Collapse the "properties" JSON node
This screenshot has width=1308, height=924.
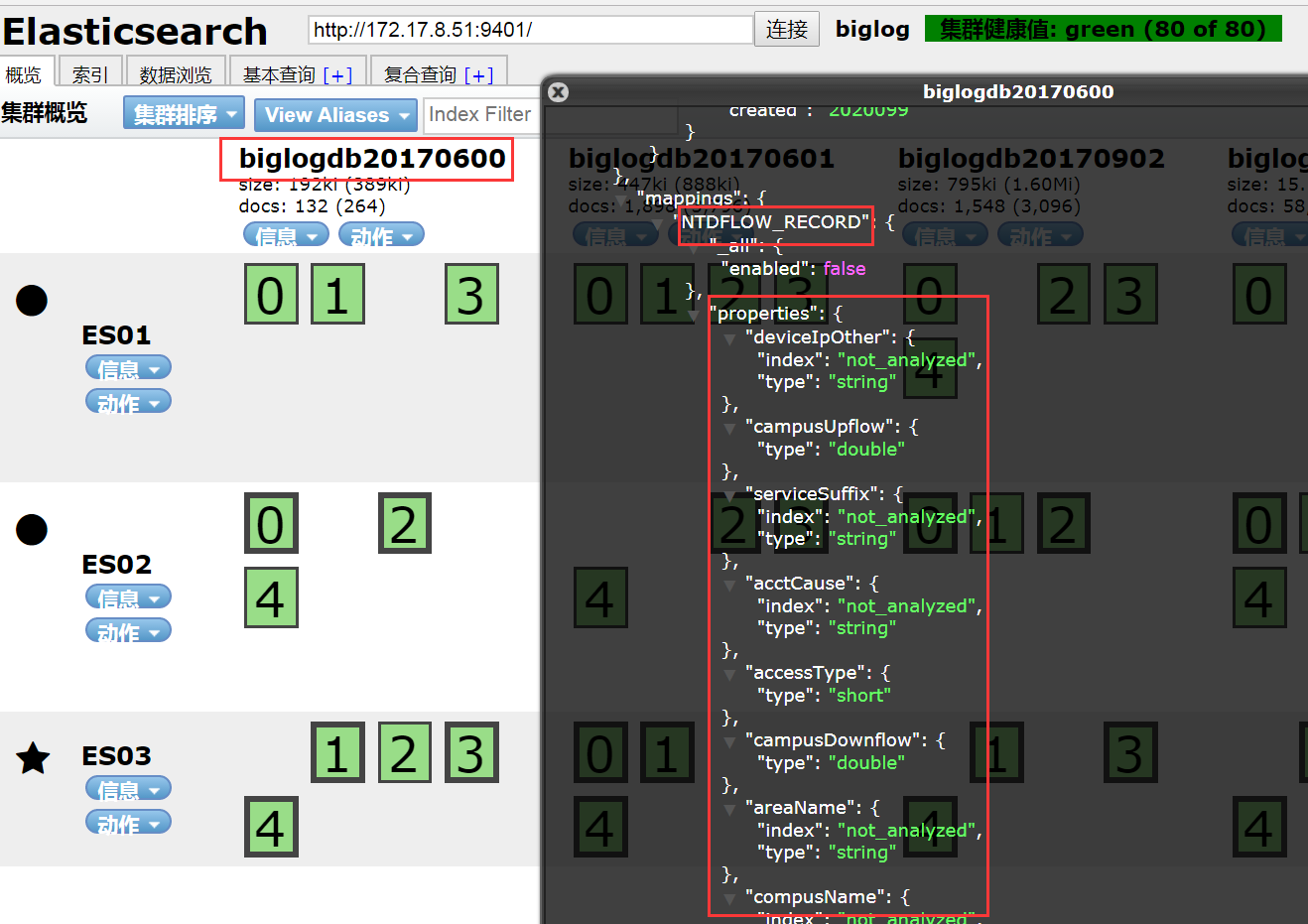coord(695,315)
